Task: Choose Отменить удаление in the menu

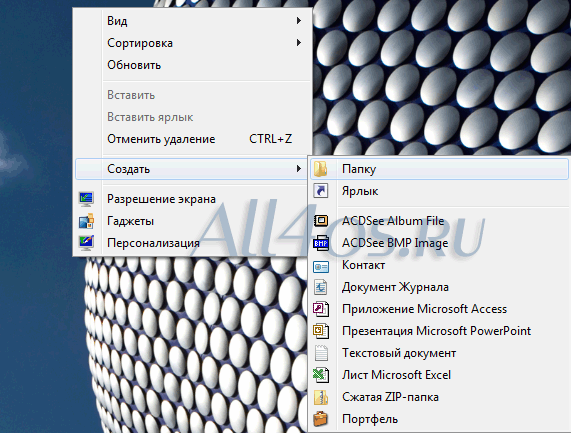Action: tap(192, 139)
